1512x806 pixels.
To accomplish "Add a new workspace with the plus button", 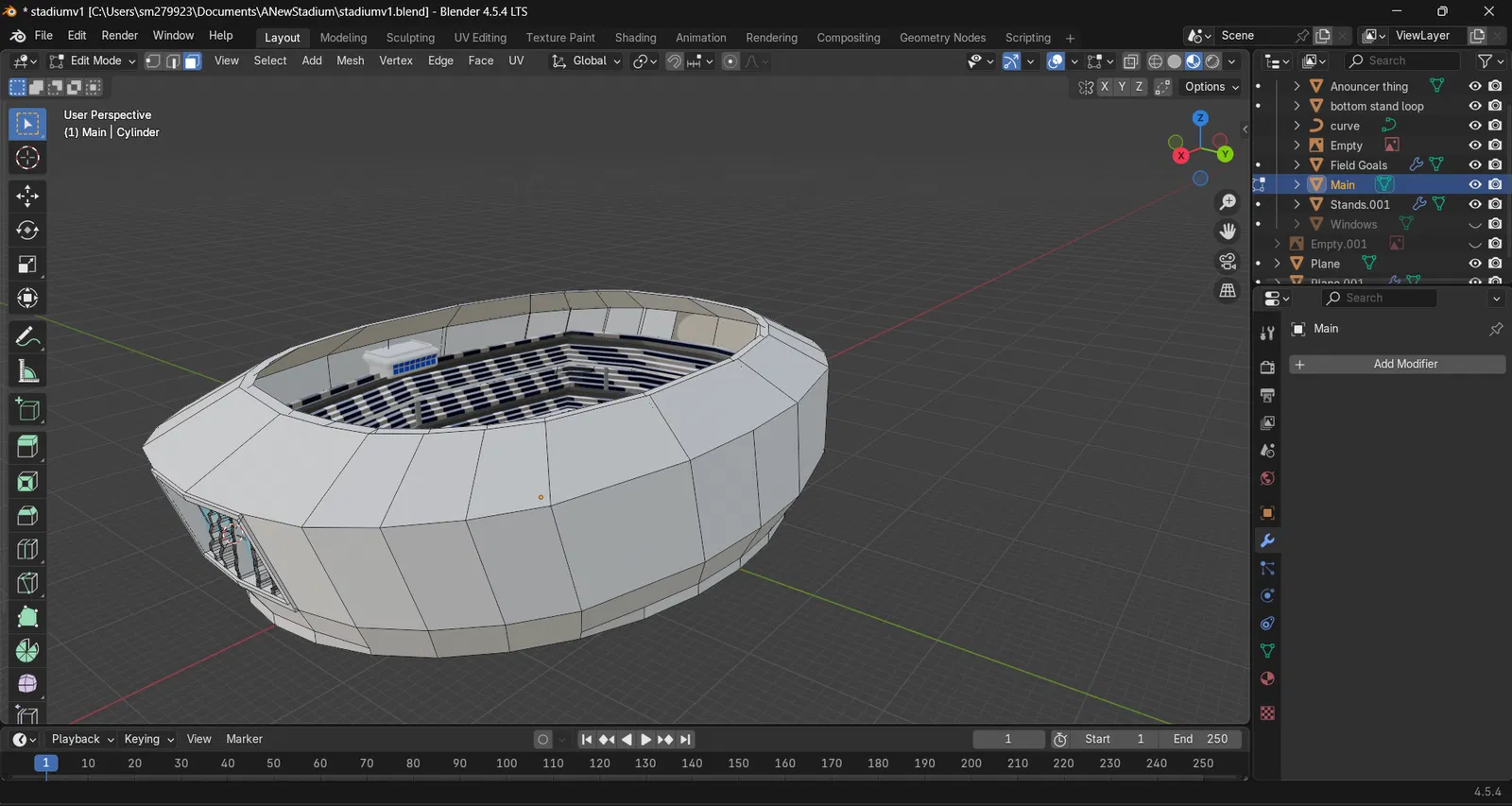I will pos(1070,39).
